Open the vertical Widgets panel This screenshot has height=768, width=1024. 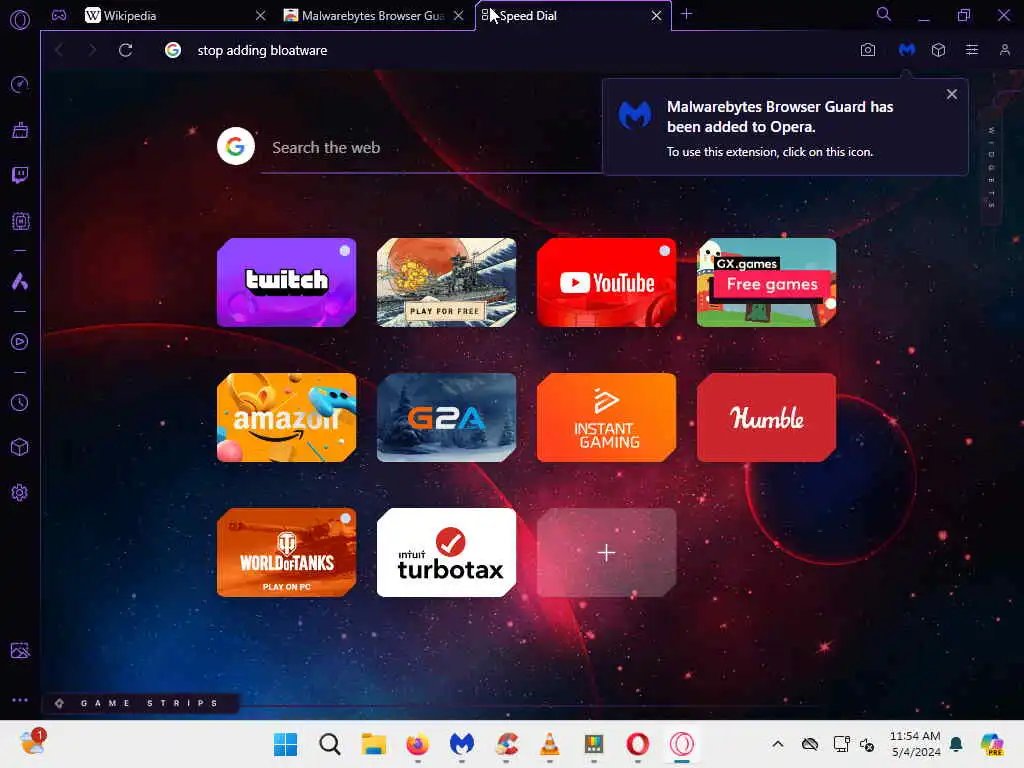click(x=991, y=167)
